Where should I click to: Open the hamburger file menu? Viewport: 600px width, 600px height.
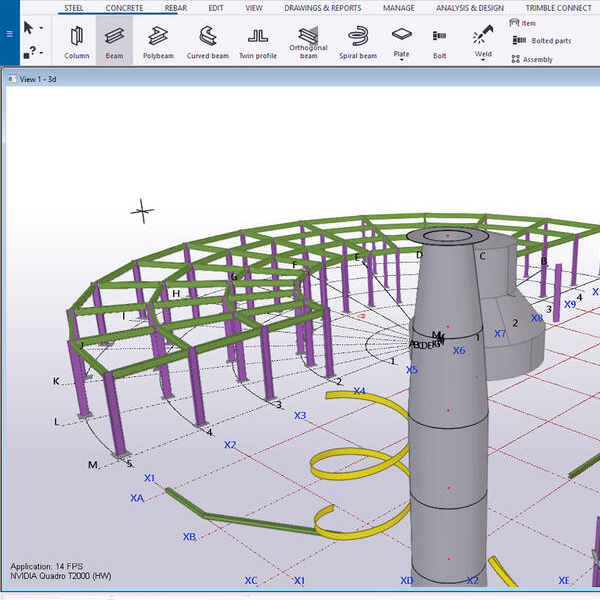coord(10,34)
